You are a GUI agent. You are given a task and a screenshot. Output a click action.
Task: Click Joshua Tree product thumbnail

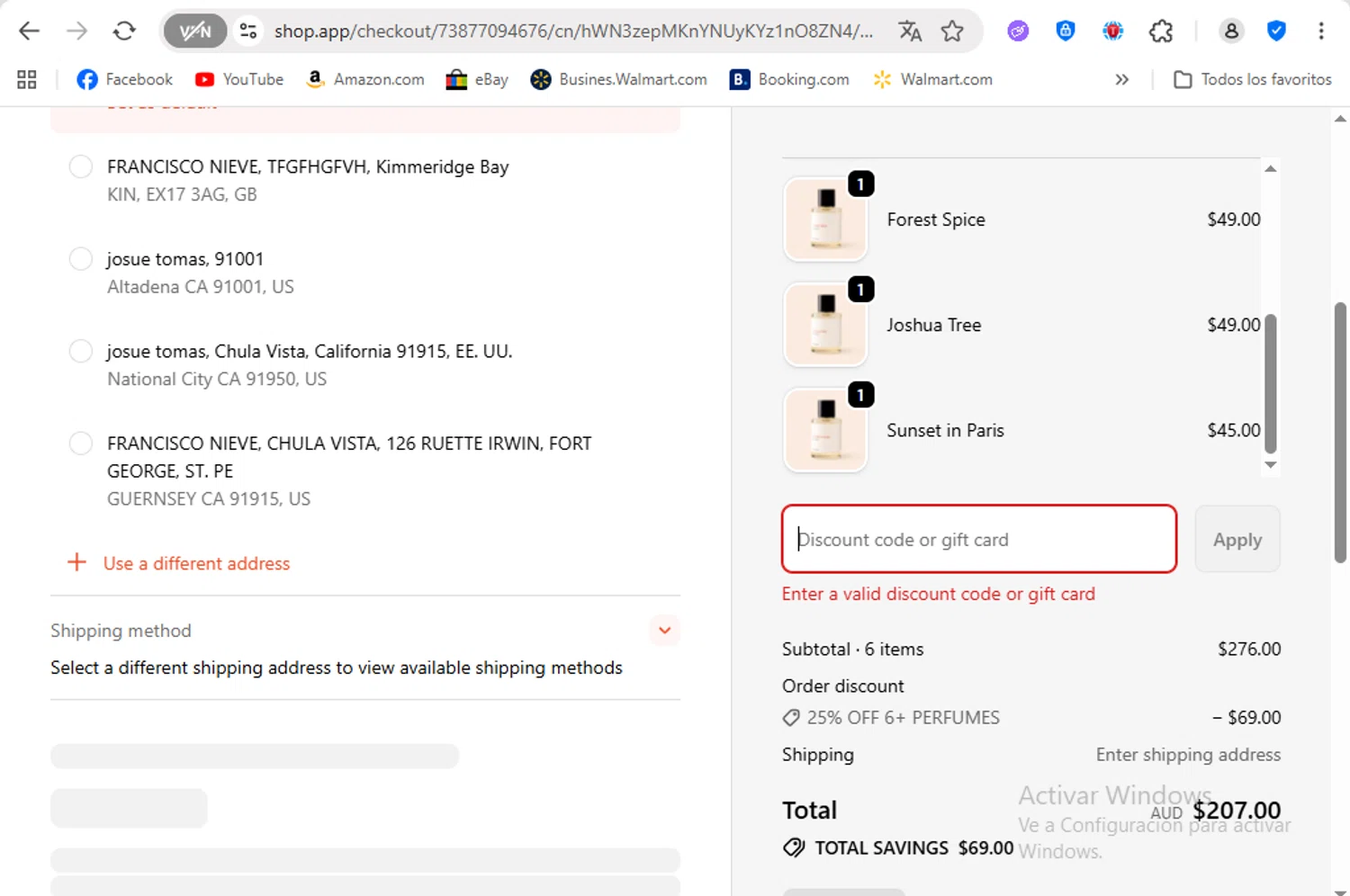[x=825, y=325]
